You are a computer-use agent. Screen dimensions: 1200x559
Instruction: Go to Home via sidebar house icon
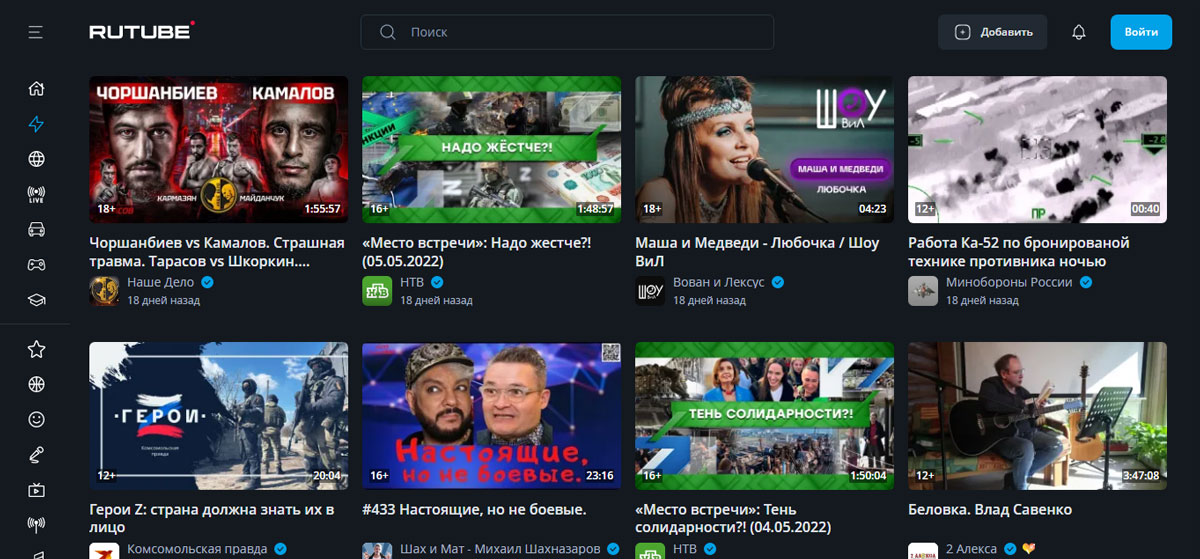pyautogui.click(x=36, y=88)
